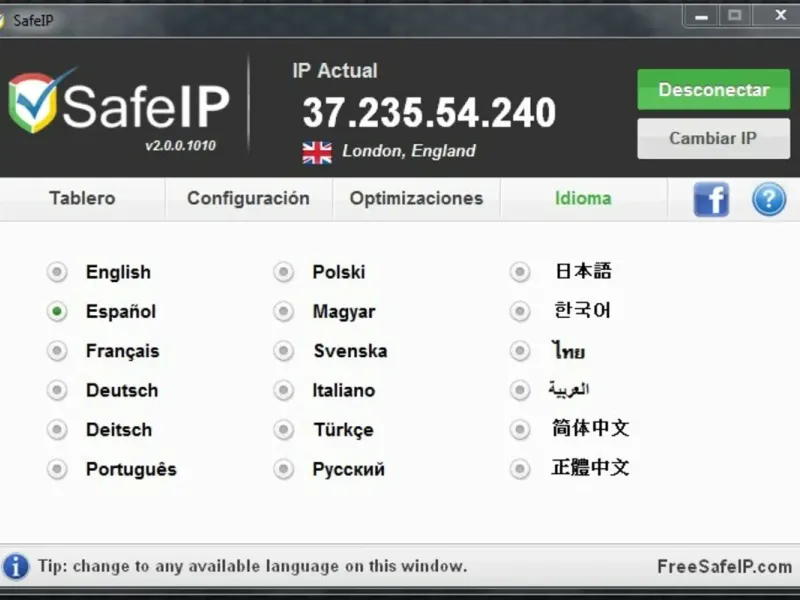Open the Facebook page icon

point(711,199)
